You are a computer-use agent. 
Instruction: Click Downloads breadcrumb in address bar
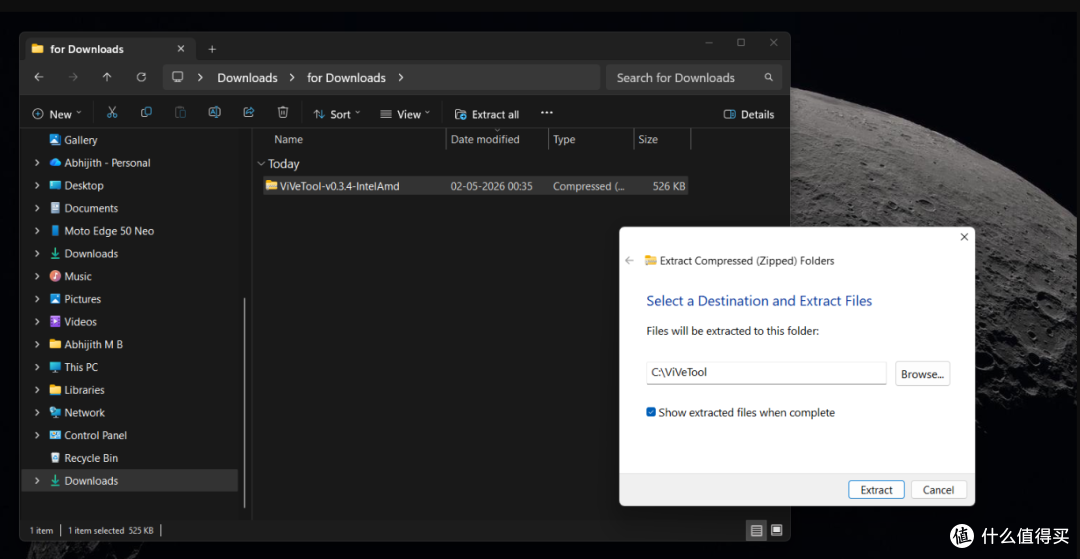tap(247, 78)
